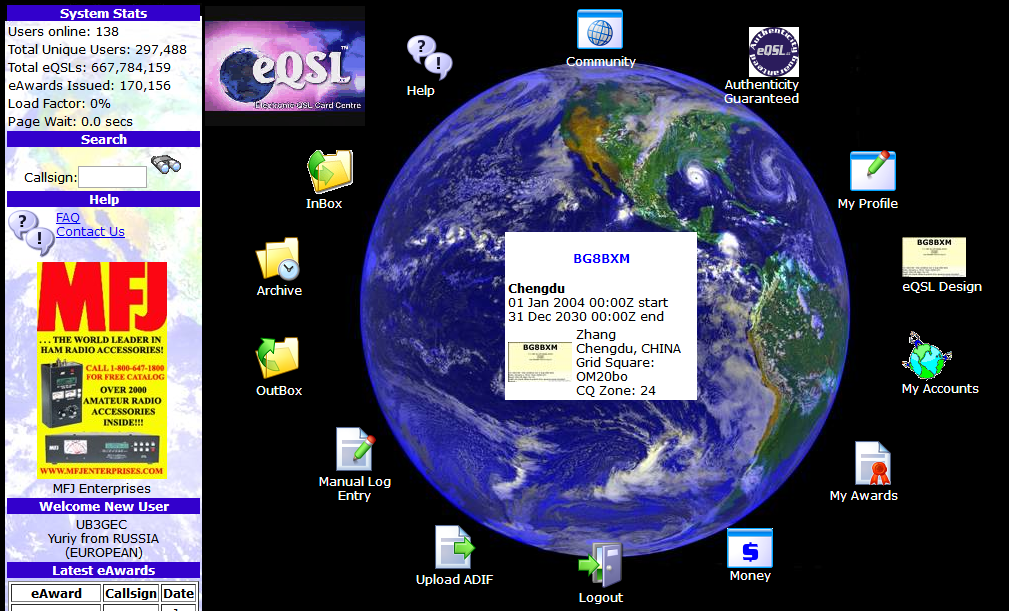Open the InBox folder icon

(330, 171)
